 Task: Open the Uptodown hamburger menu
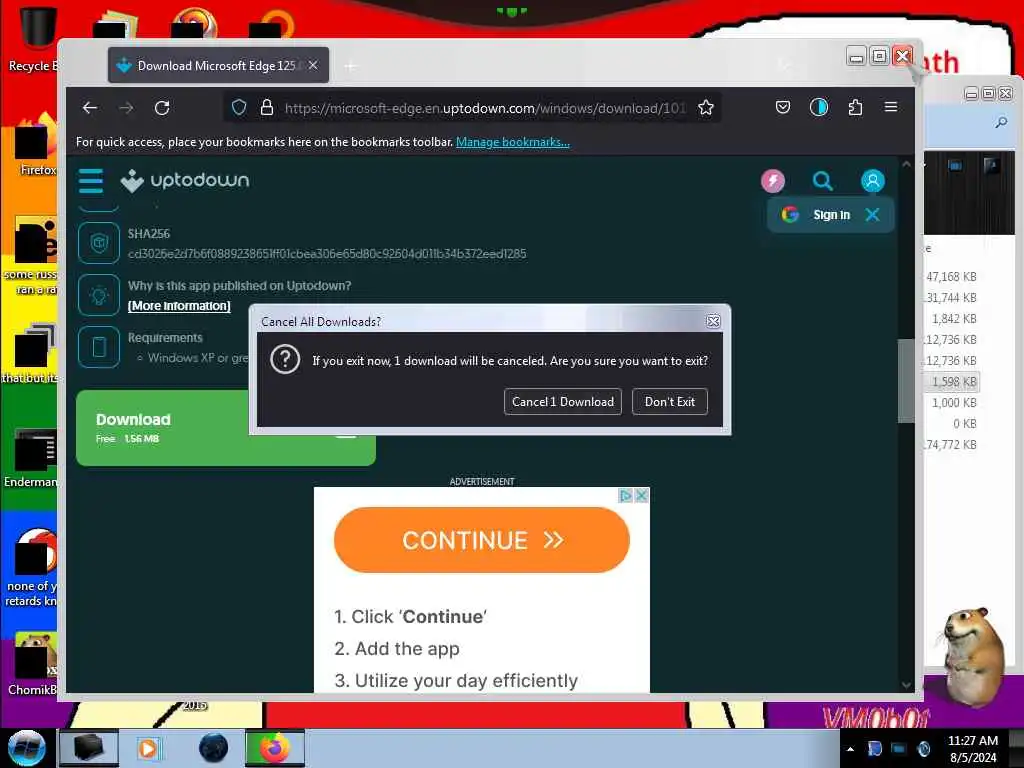pos(91,181)
